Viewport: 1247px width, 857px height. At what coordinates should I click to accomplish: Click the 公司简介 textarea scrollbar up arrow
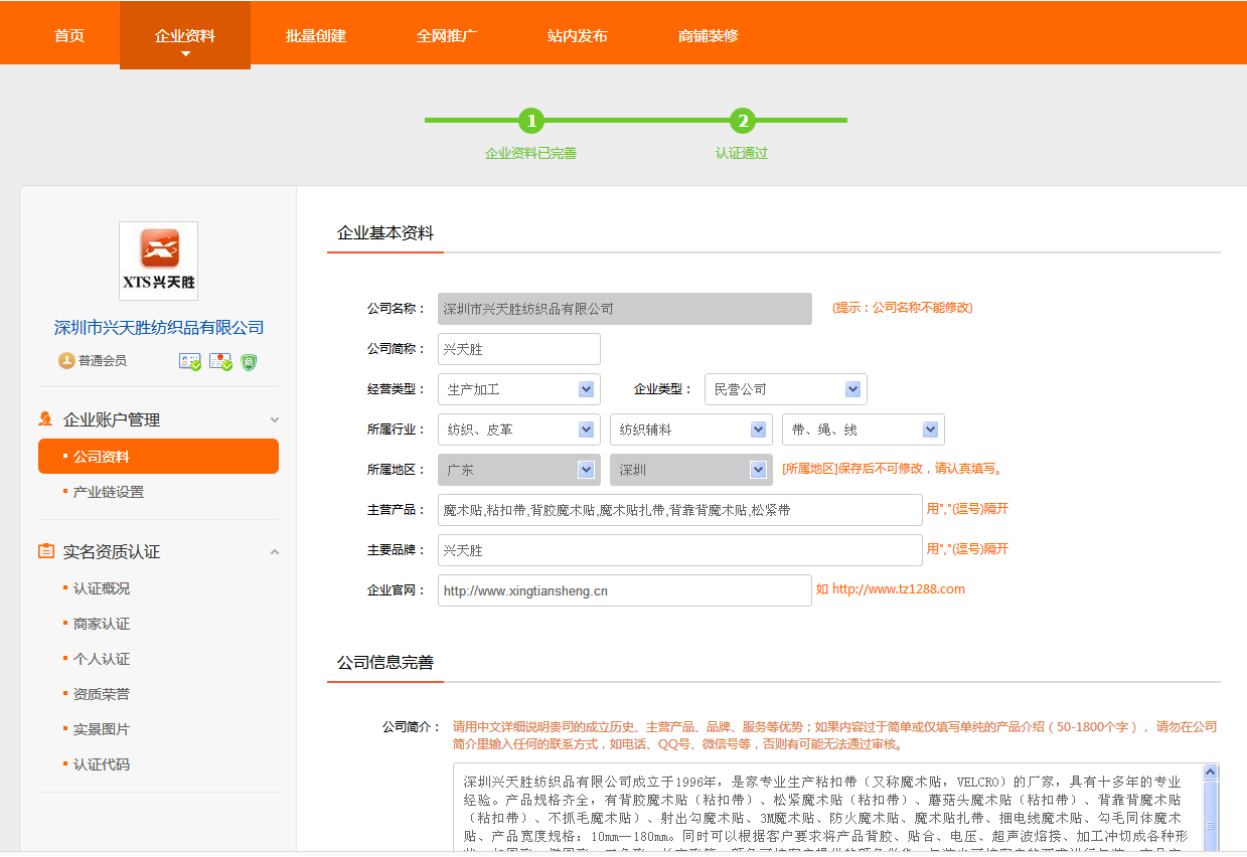(1211, 772)
